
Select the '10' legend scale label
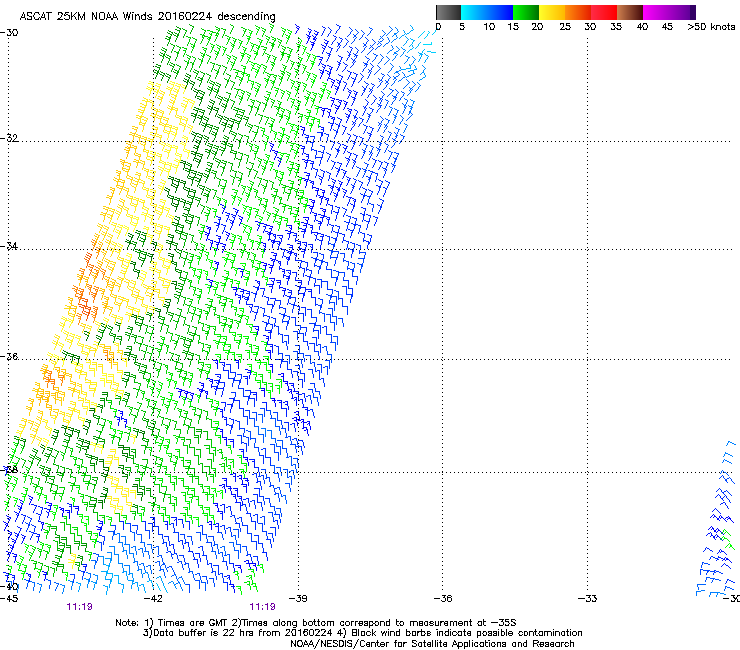pyautogui.click(x=489, y=27)
